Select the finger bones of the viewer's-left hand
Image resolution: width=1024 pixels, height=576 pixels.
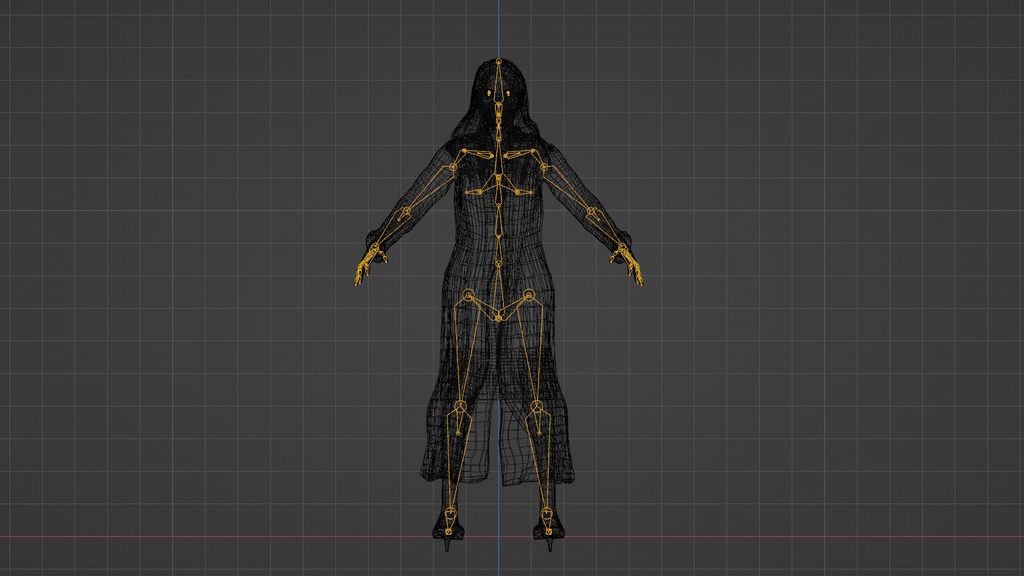(x=364, y=269)
